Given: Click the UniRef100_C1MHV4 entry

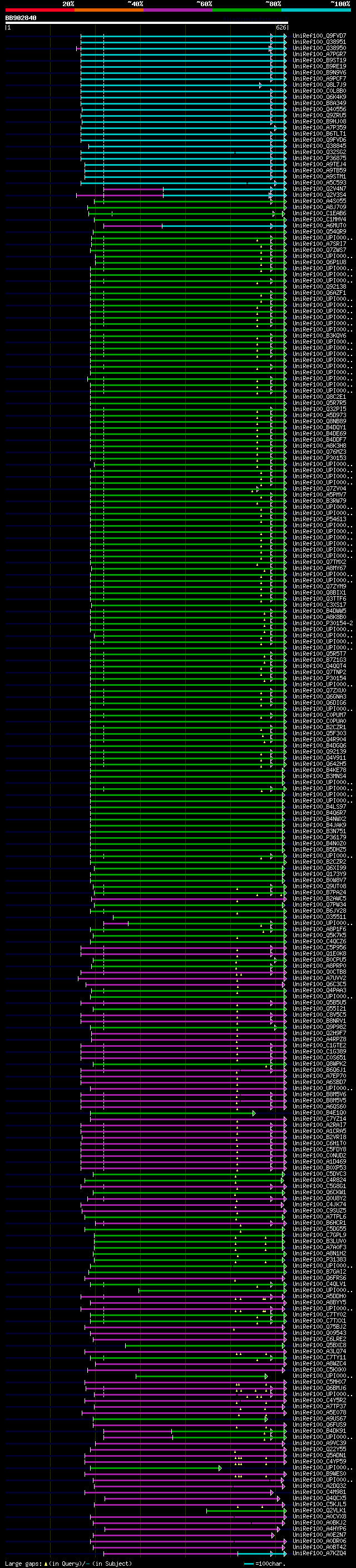Looking at the screenshot, I should [319, 220].
